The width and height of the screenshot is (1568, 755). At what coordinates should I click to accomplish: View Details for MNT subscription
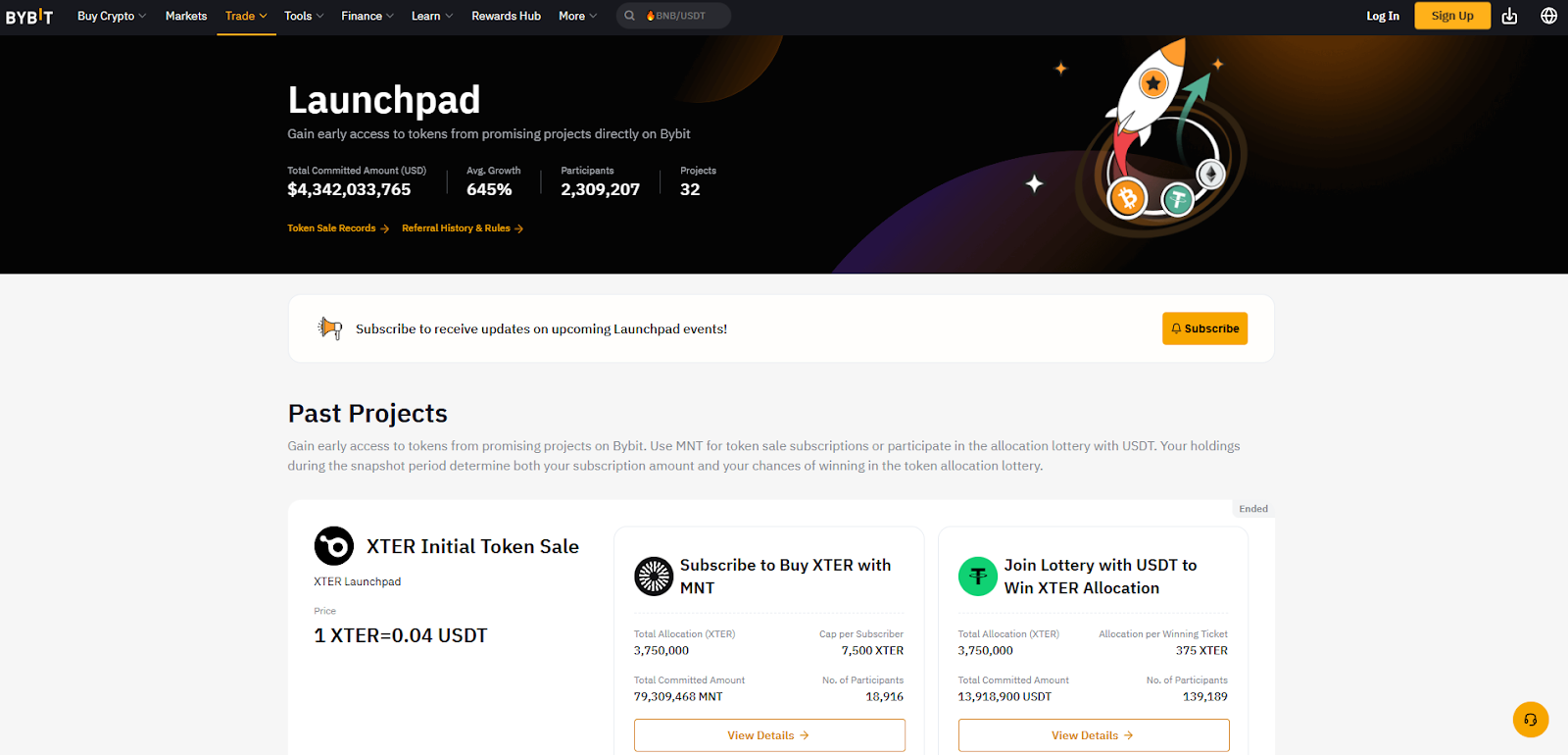pyautogui.click(x=769, y=735)
